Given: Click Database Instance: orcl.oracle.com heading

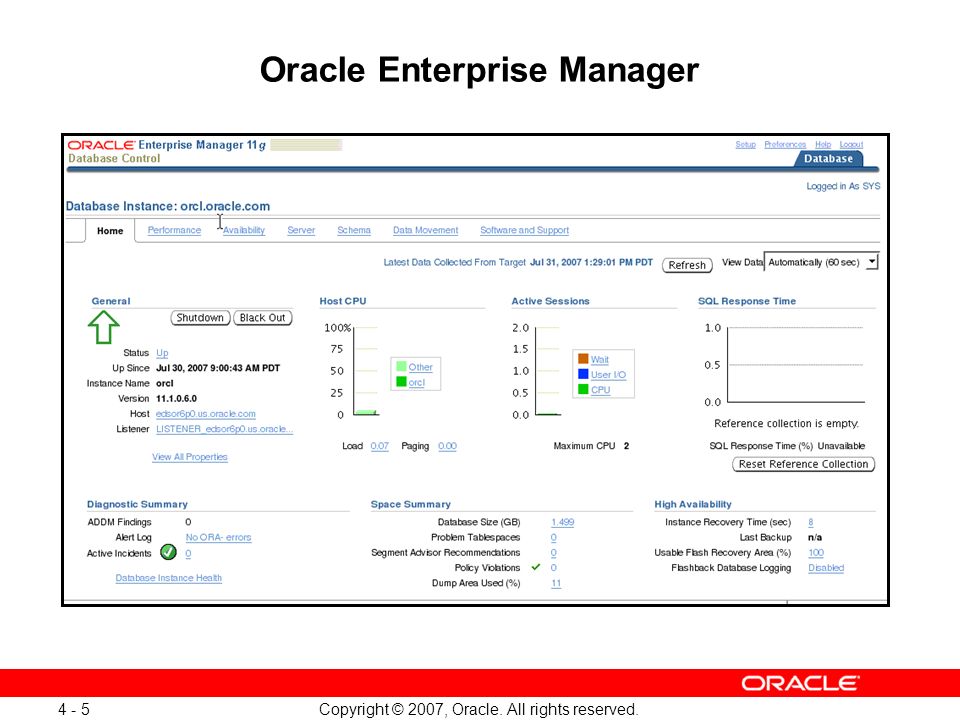Looking at the screenshot, I should pyautogui.click(x=168, y=206).
